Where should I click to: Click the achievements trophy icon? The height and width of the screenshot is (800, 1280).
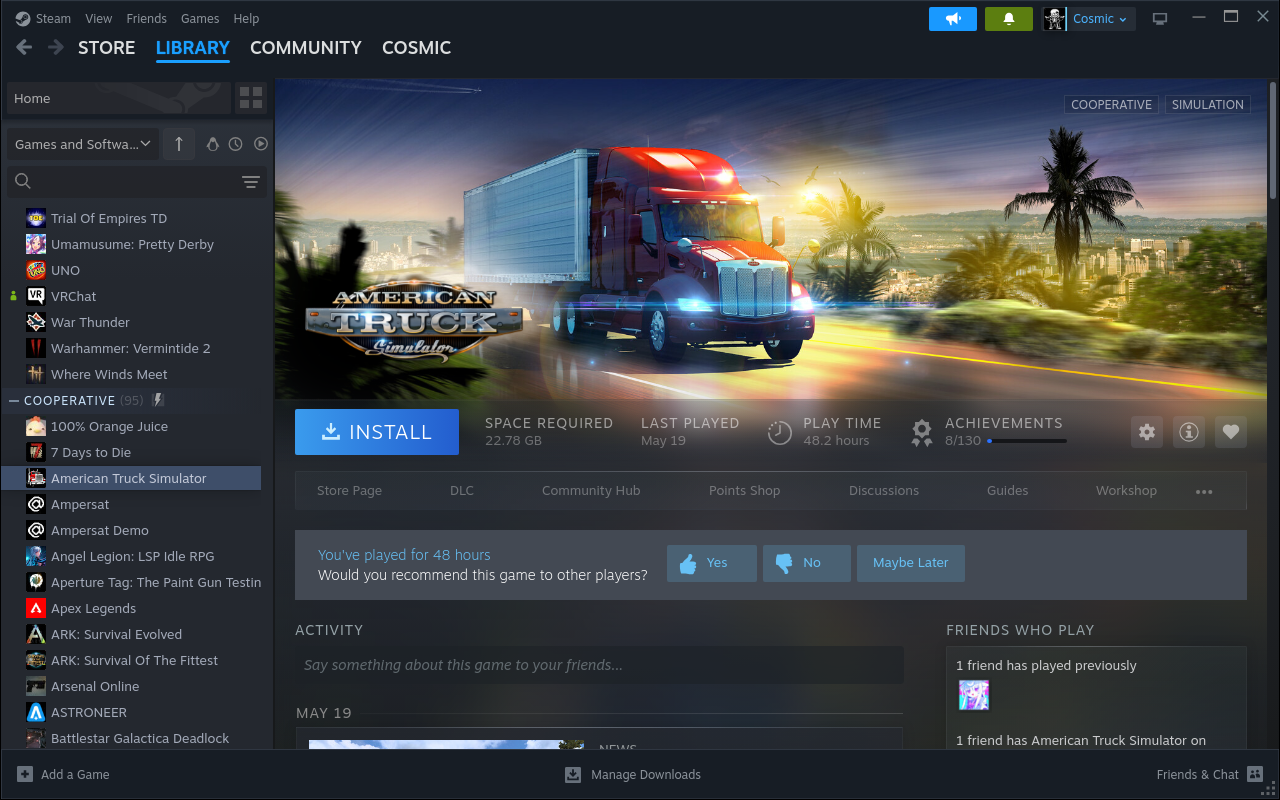[x=922, y=432]
